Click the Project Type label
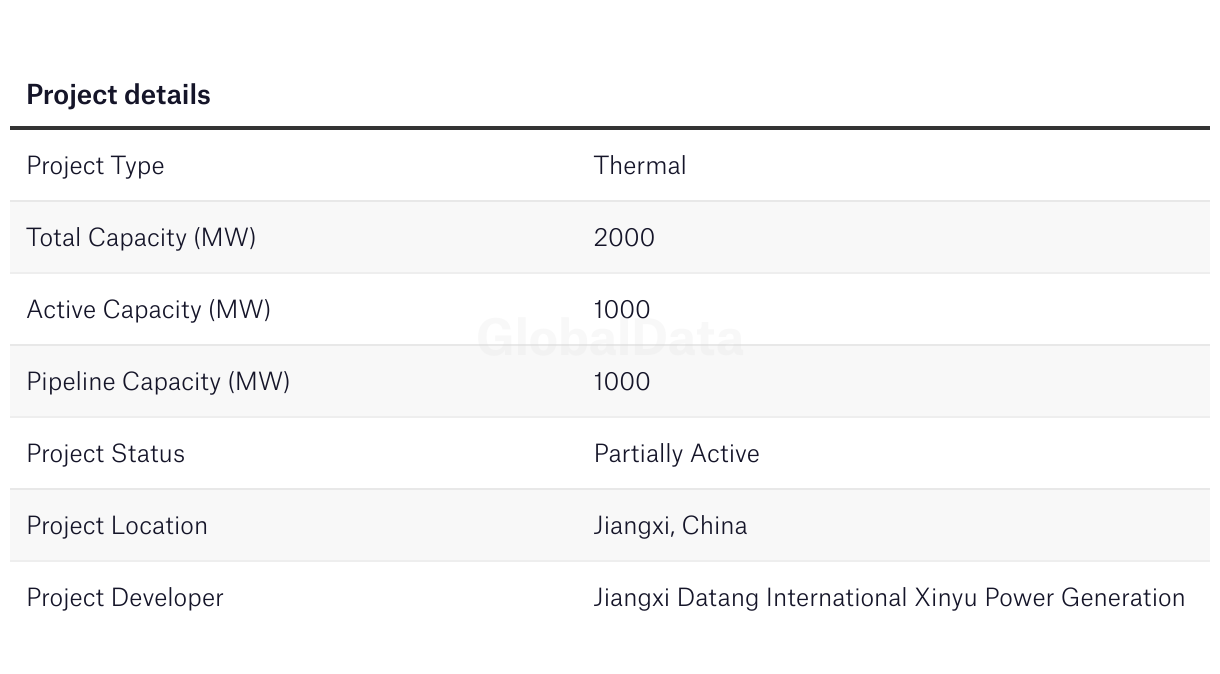Viewport: 1220px width, 674px height. pos(95,166)
